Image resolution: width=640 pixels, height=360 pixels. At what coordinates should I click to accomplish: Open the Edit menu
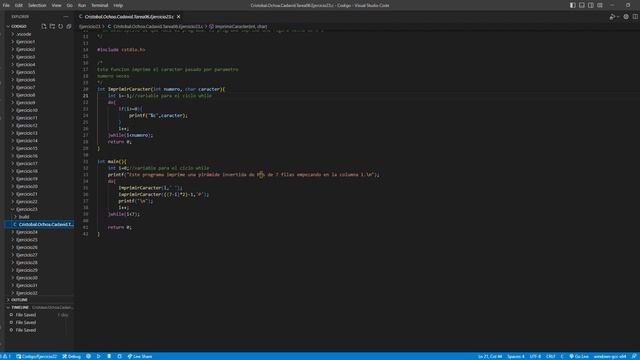[19, 5]
